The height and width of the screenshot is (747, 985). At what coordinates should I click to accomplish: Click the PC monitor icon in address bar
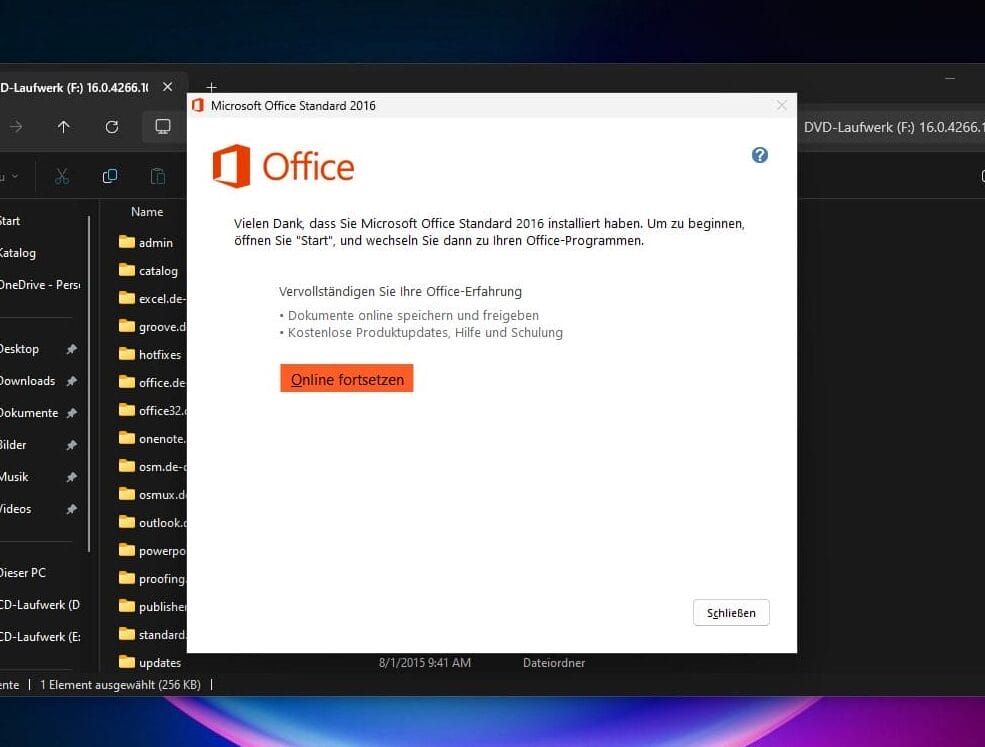[x=162, y=127]
